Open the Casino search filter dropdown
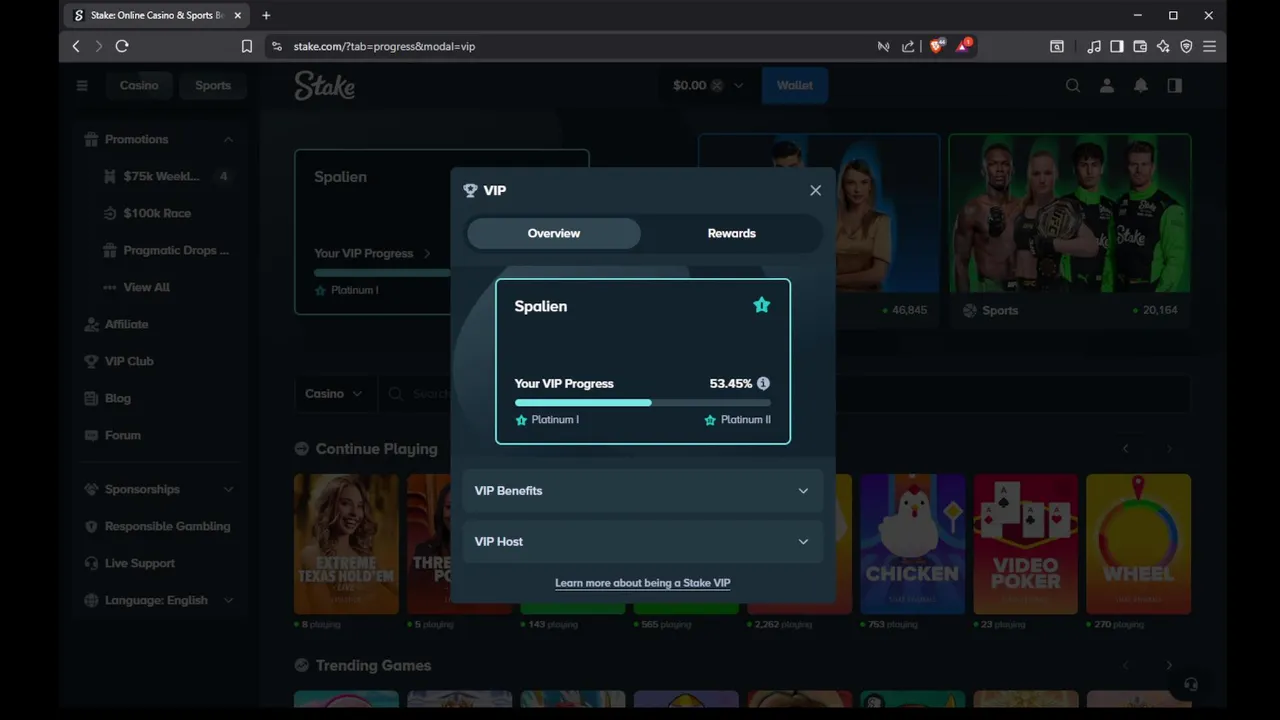Image resolution: width=1280 pixels, height=720 pixels. click(334, 394)
